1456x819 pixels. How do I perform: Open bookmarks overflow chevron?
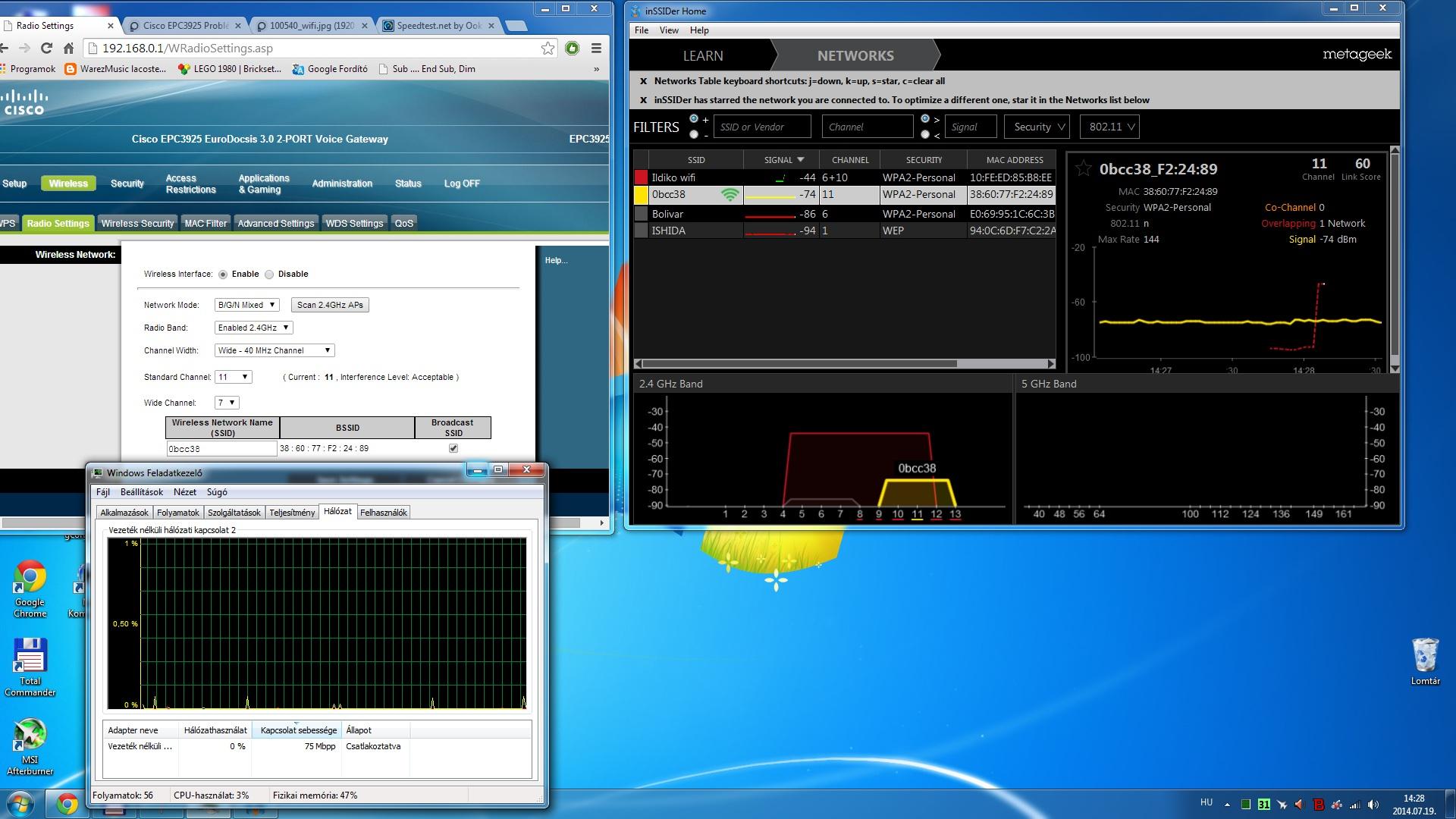(x=596, y=69)
